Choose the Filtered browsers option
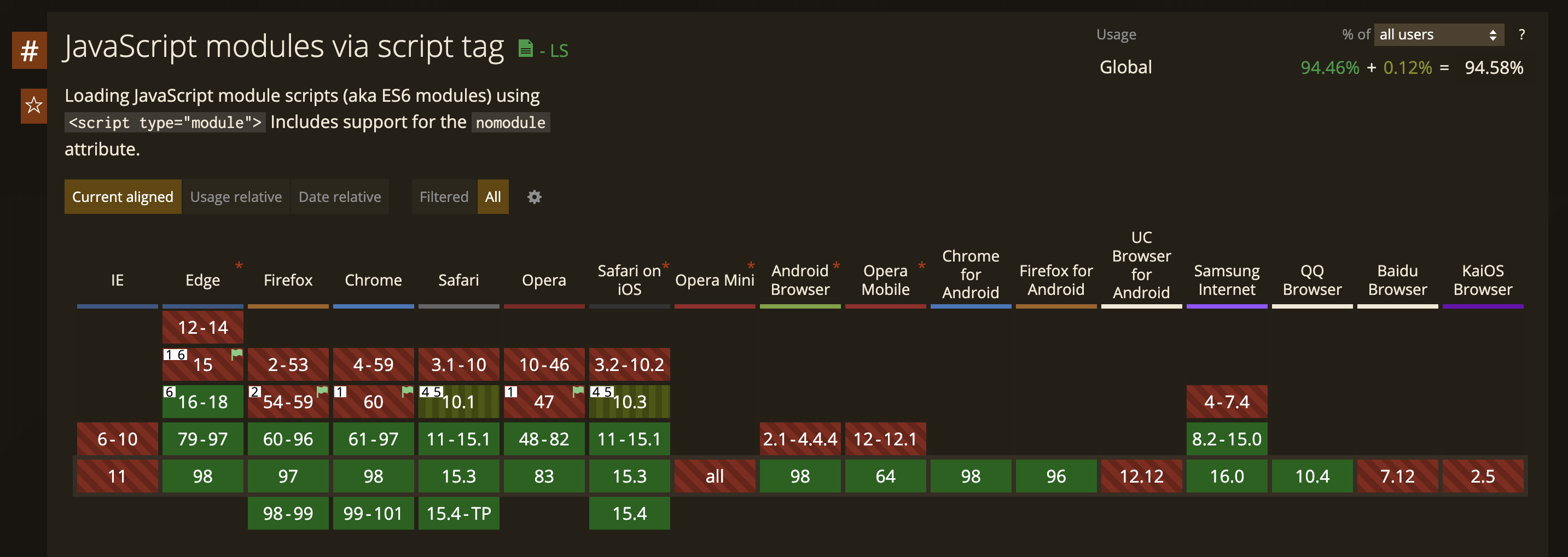This screenshot has width=1568, height=557. pos(444,196)
